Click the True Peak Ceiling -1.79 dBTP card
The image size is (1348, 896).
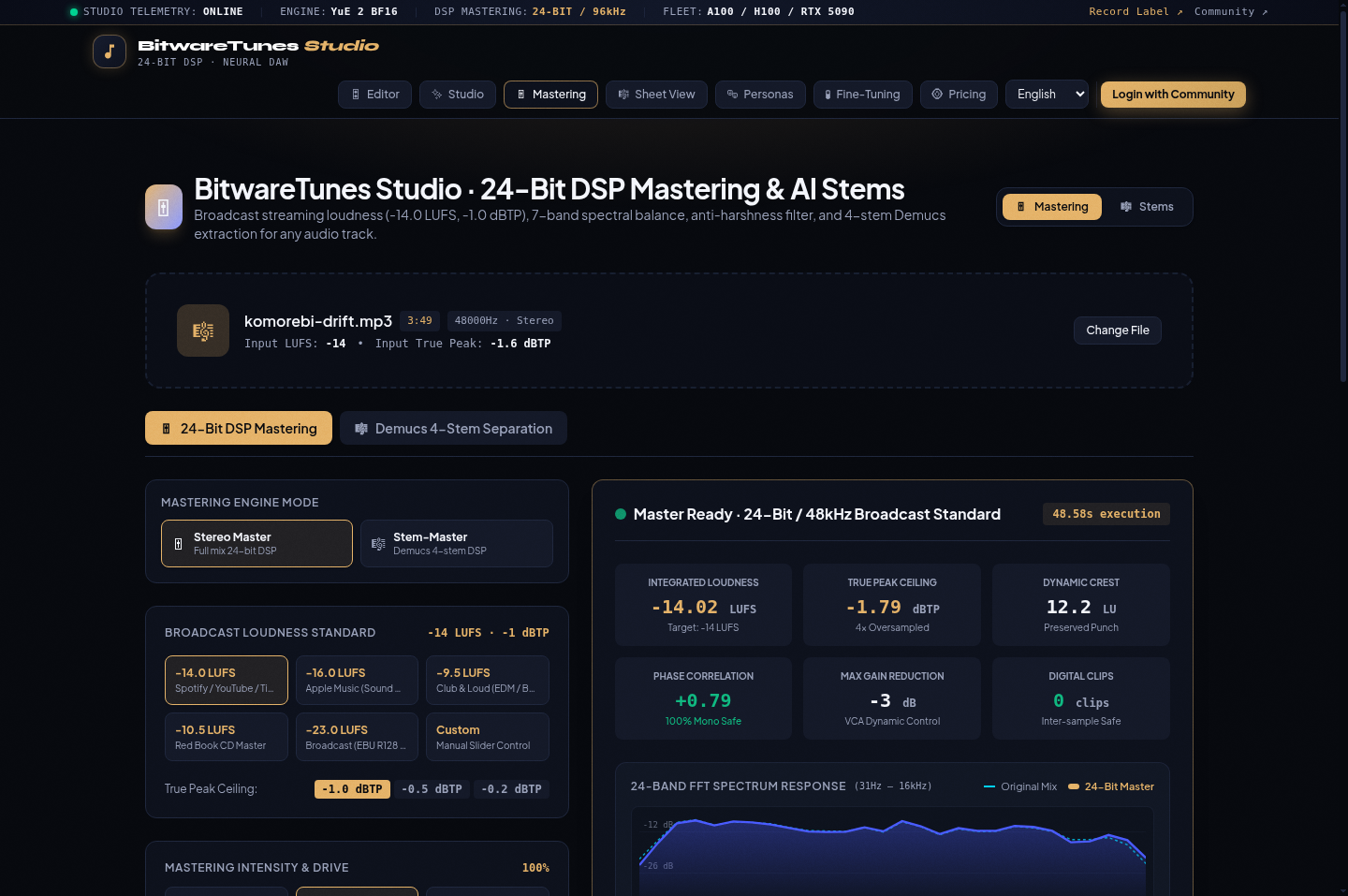pos(892,605)
